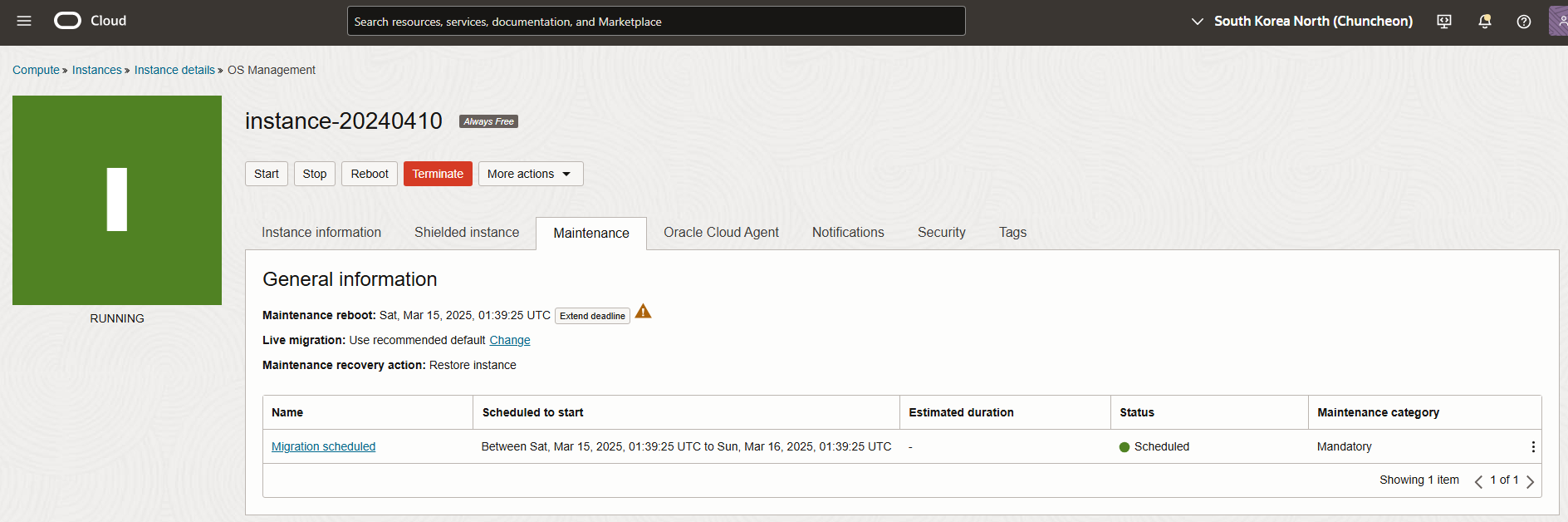
Task: Open the Security tab
Action: (942, 233)
